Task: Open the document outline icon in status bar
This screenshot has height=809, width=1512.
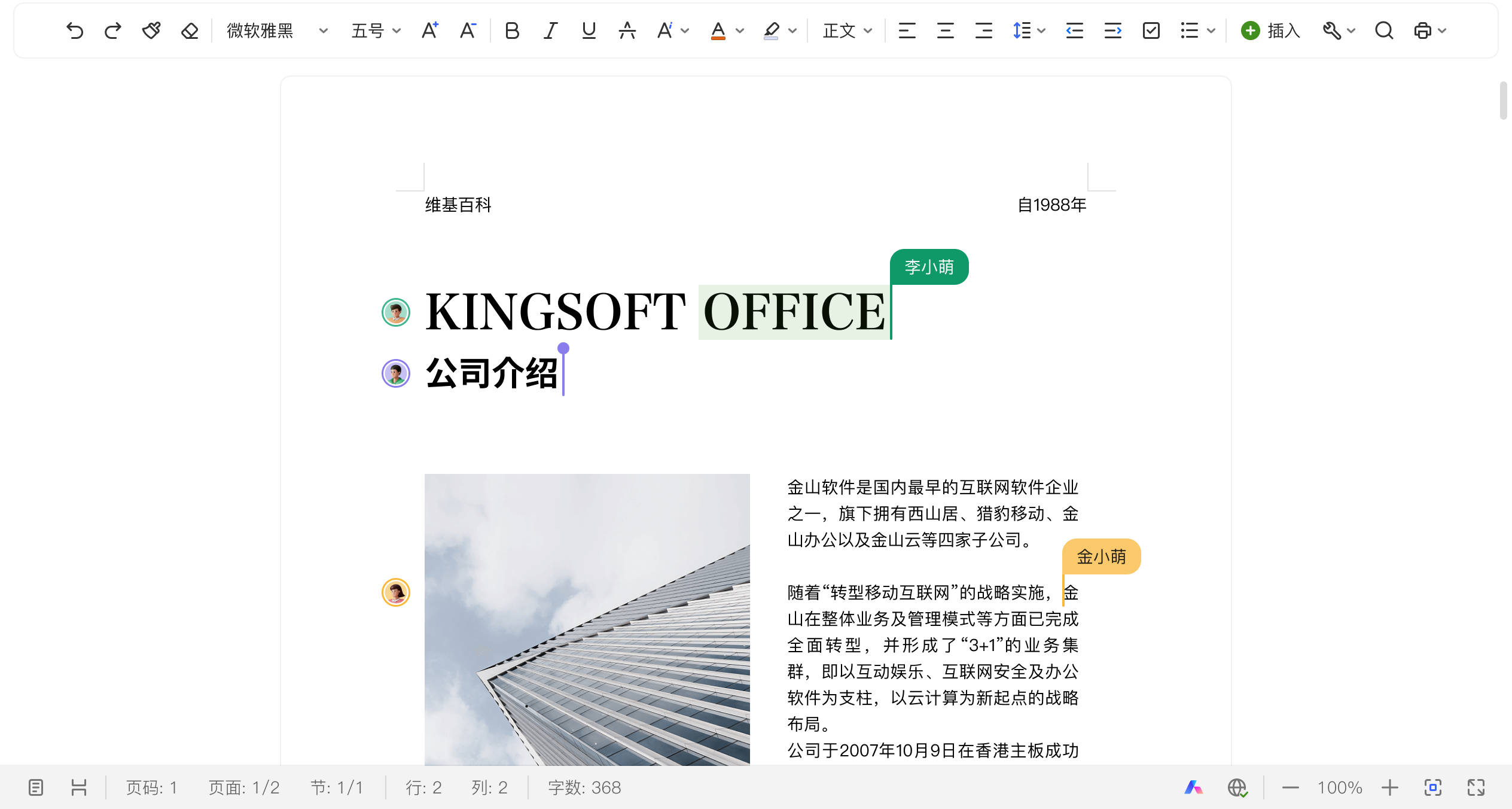Action: tap(36, 787)
